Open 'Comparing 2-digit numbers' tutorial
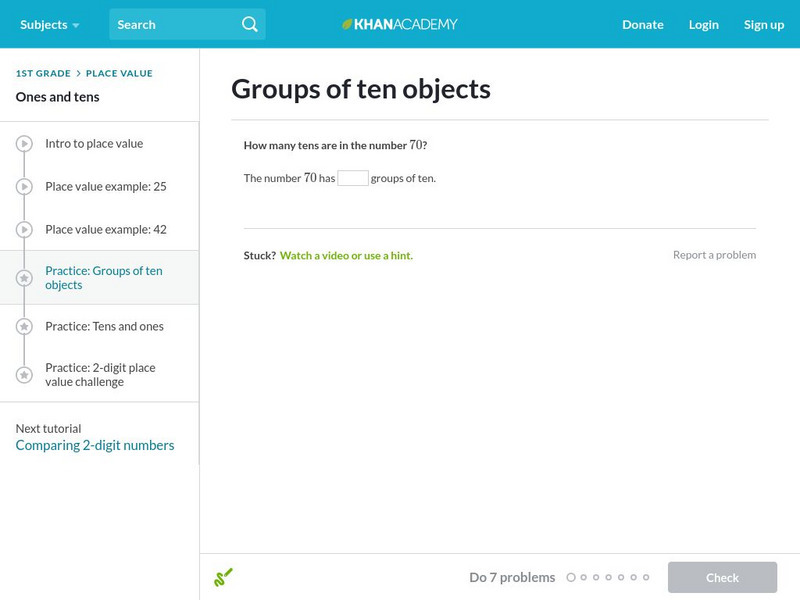800x600 pixels. (94, 445)
